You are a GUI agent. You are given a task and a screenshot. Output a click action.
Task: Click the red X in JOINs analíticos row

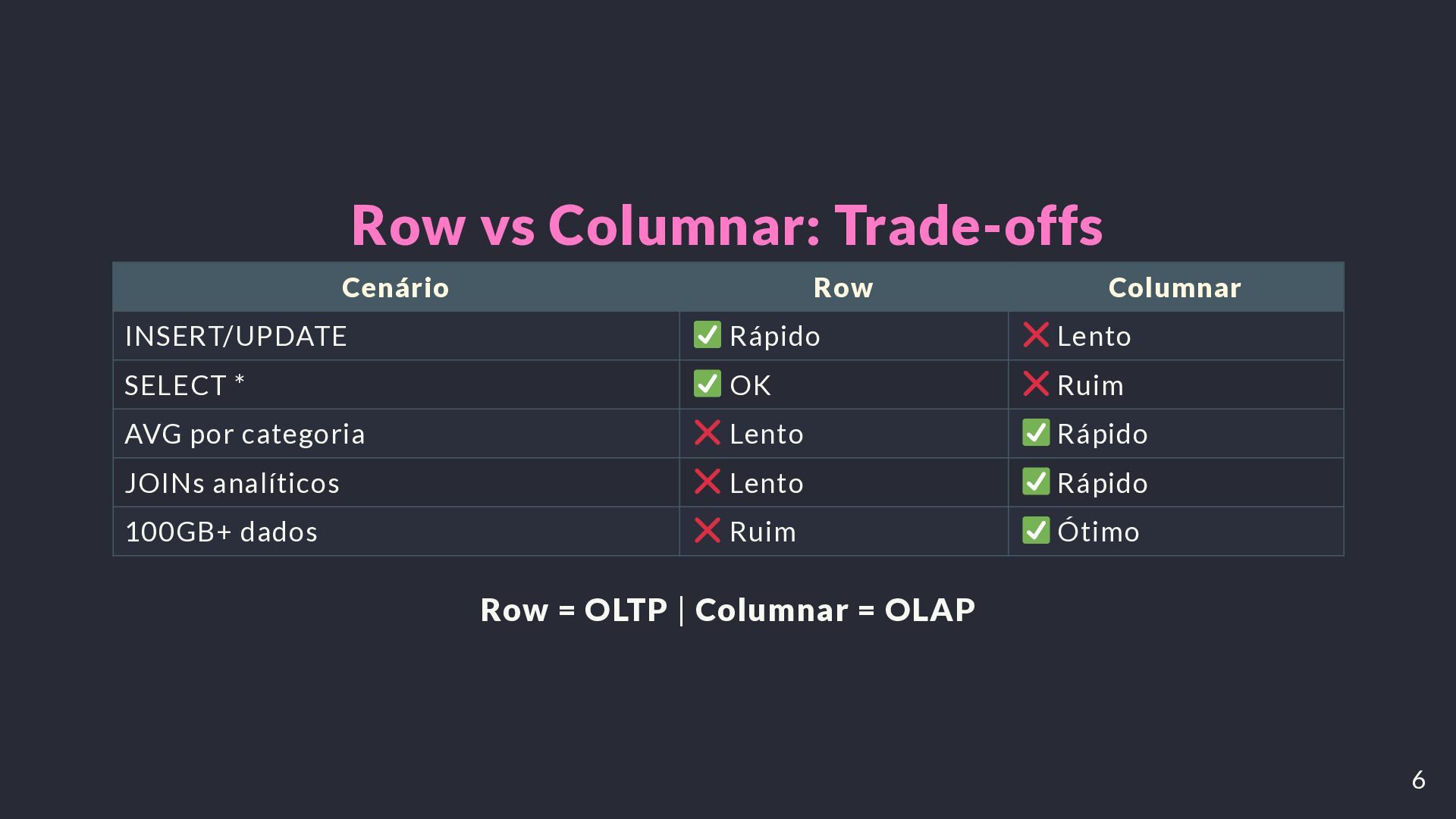click(707, 482)
